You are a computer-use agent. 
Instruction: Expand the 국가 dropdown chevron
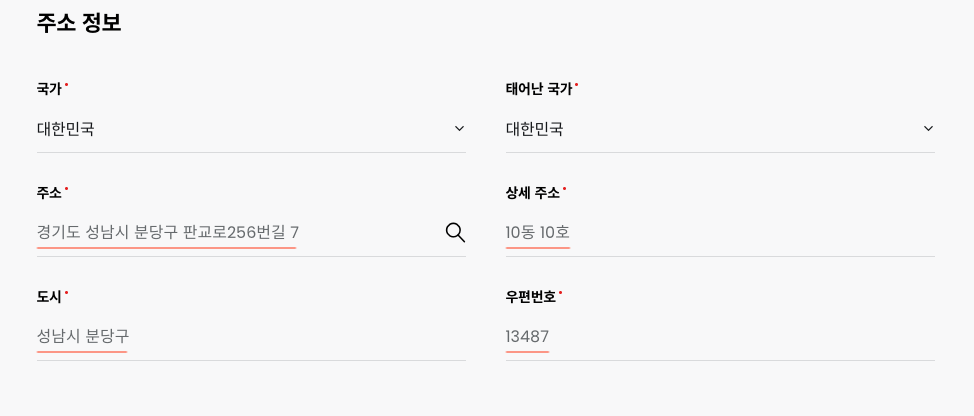click(x=459, y=129)
